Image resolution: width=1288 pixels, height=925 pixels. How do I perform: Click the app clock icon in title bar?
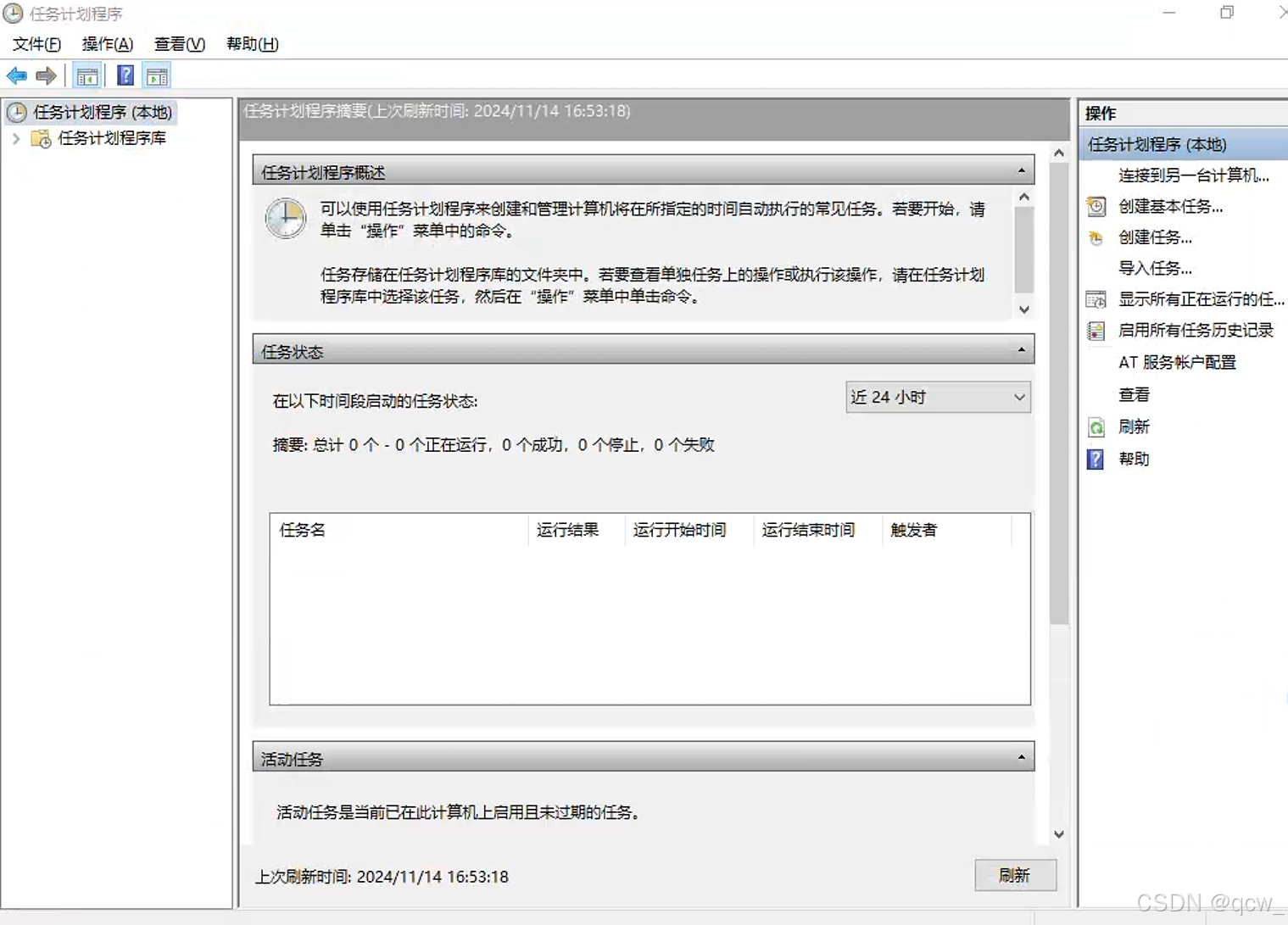(13, 14)
